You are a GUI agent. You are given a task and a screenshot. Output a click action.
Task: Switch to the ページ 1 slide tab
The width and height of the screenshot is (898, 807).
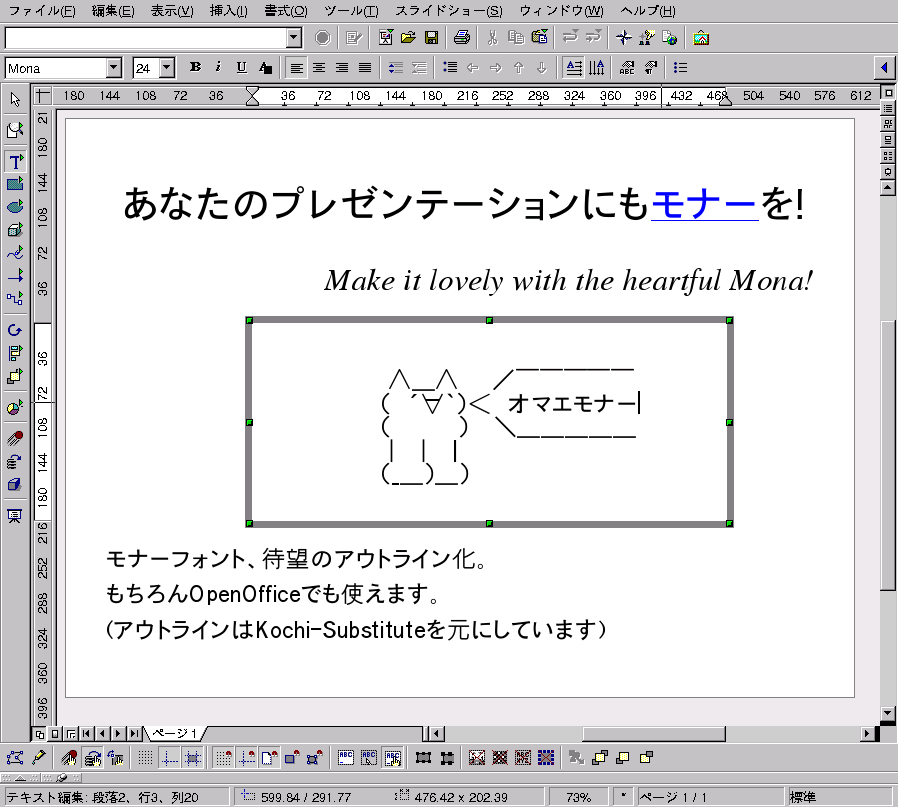(175, 733)
